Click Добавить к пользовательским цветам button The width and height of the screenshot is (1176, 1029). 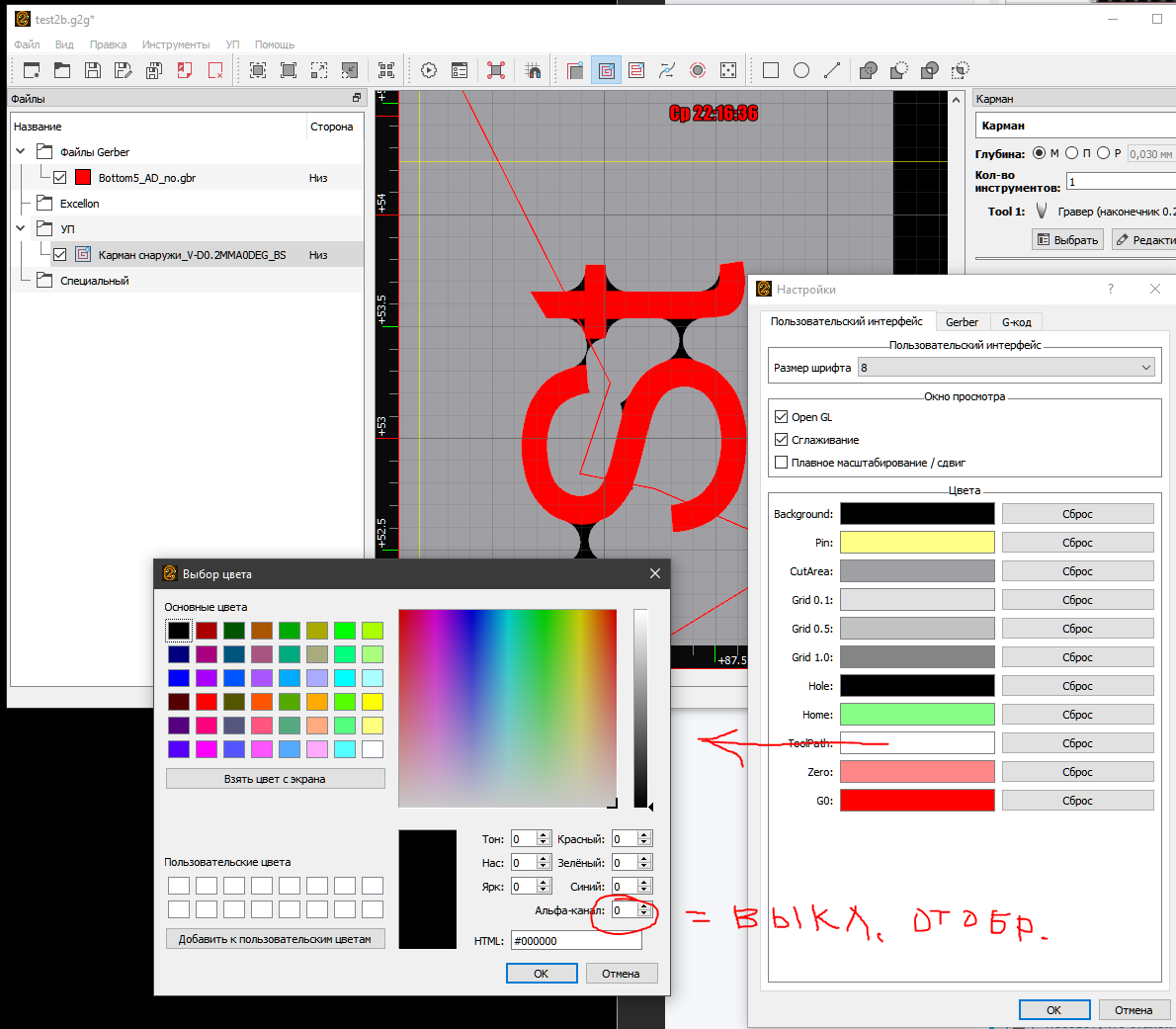(x=276, y=939)
